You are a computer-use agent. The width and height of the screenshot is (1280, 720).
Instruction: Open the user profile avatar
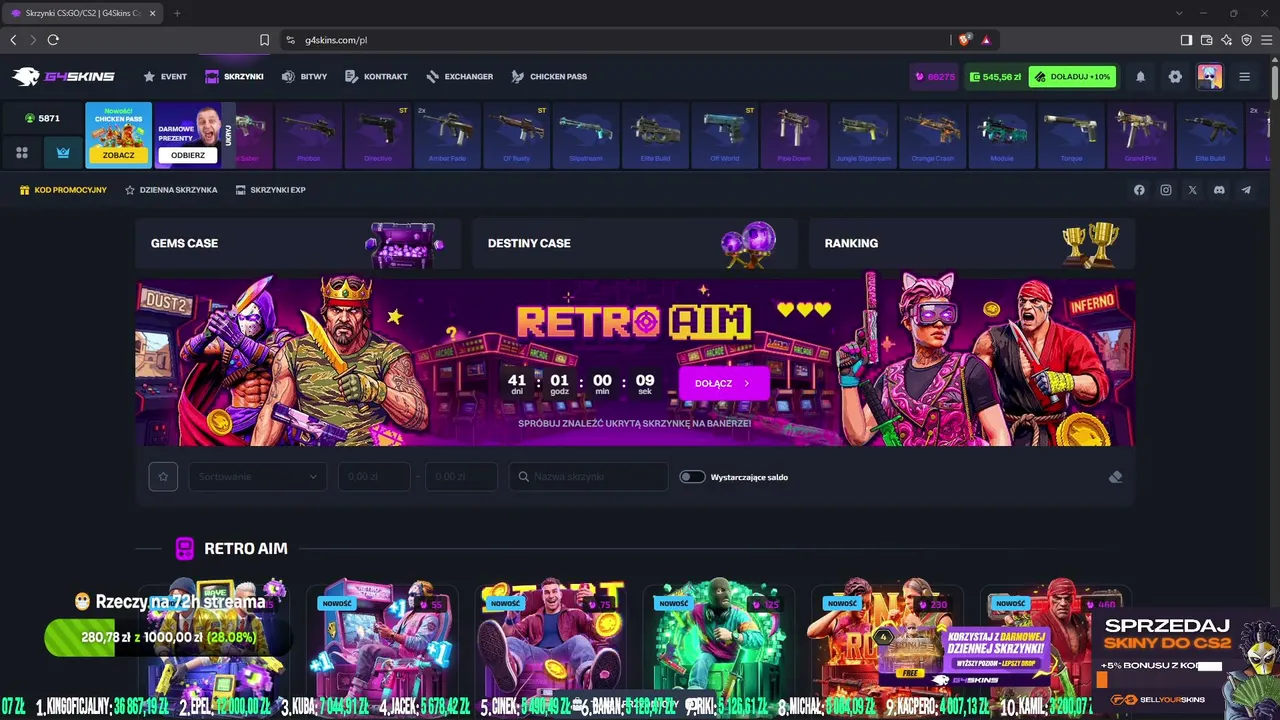[x=1210, y=77]
